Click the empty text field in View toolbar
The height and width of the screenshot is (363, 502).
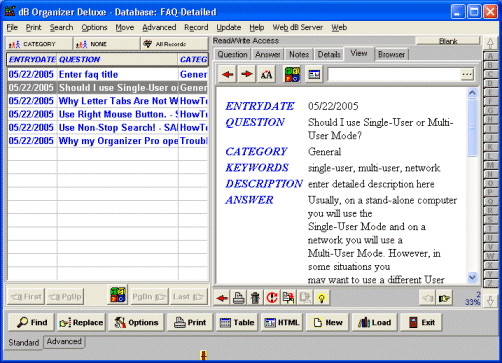(x=394, y=75)
